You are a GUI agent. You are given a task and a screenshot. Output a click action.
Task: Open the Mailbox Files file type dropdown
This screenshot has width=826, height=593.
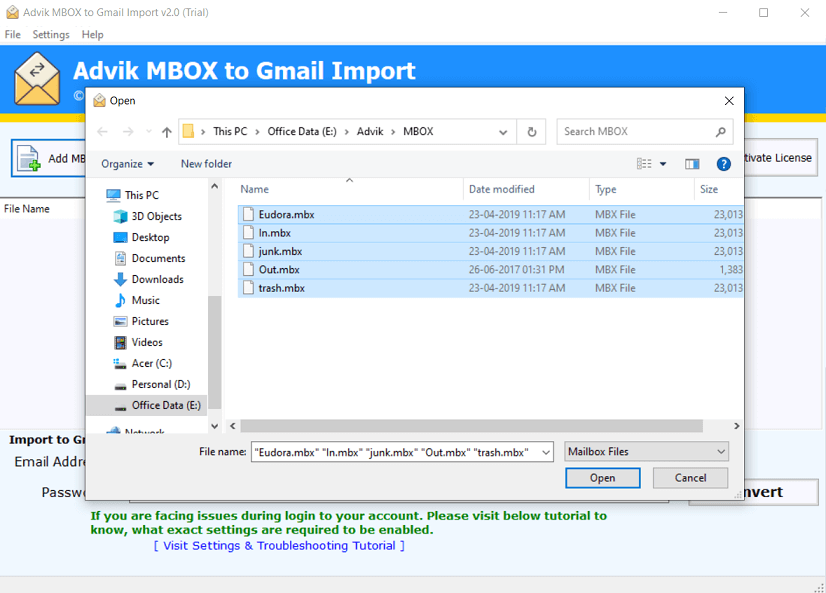point(646,451)
